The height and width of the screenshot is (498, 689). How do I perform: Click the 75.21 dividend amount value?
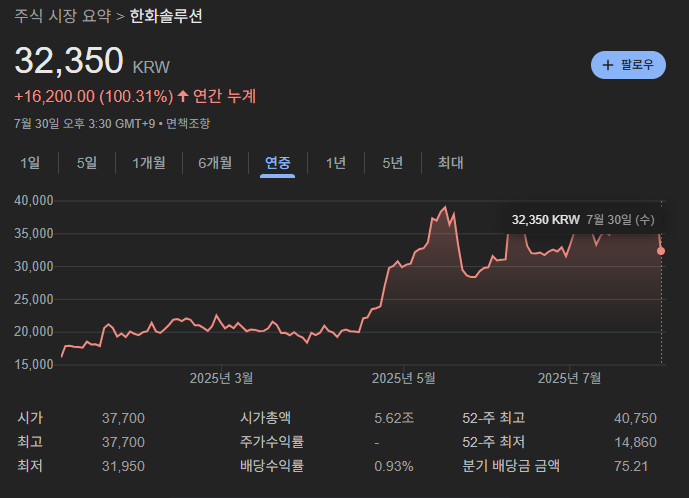(631, 466)
